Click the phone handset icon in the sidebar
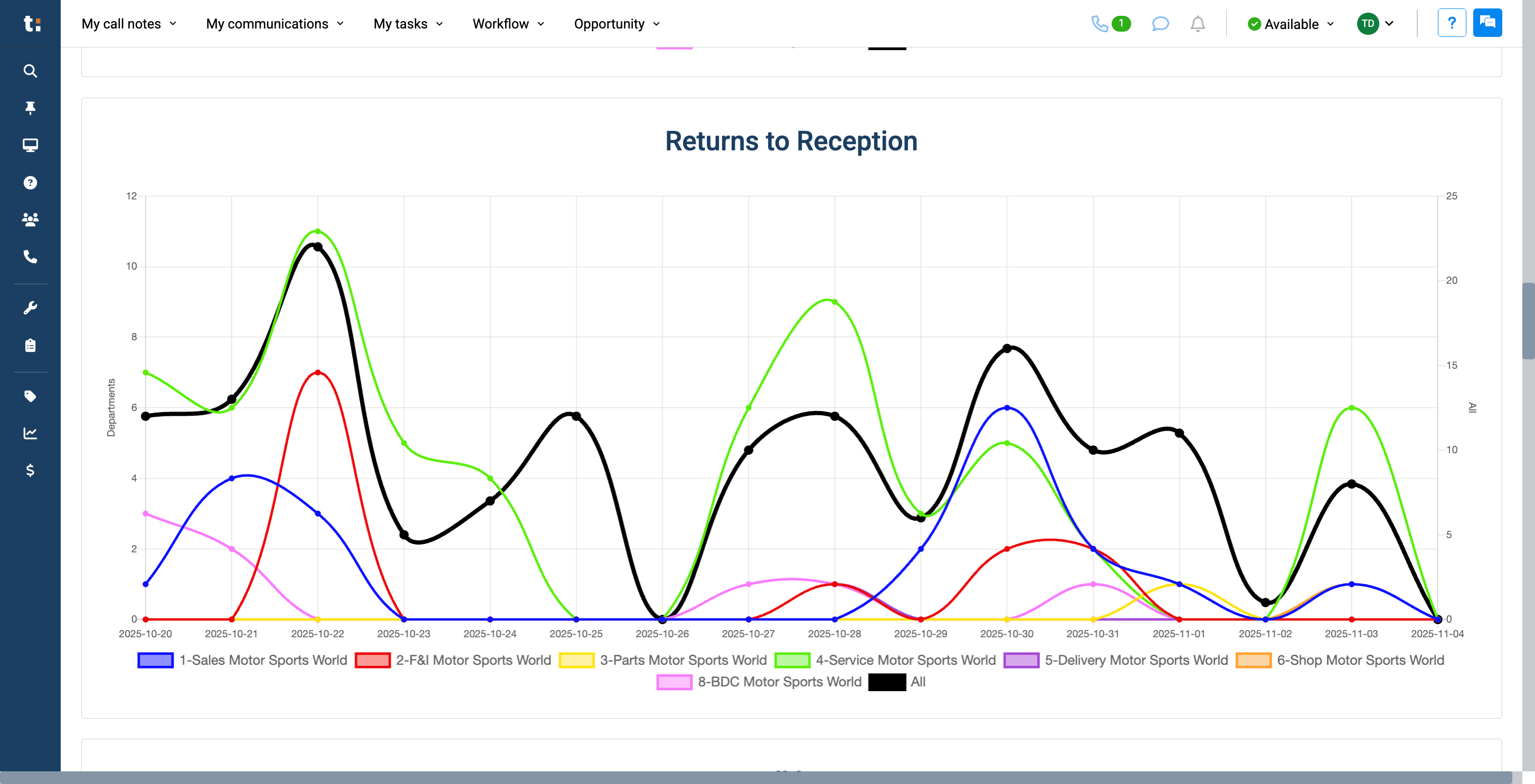 [x=31, y=257]
